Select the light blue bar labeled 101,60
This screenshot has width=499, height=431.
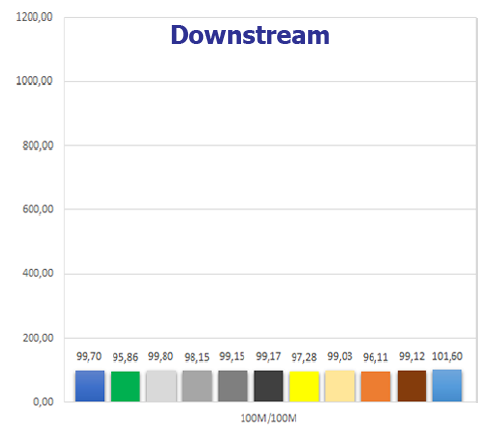[447, 385]
